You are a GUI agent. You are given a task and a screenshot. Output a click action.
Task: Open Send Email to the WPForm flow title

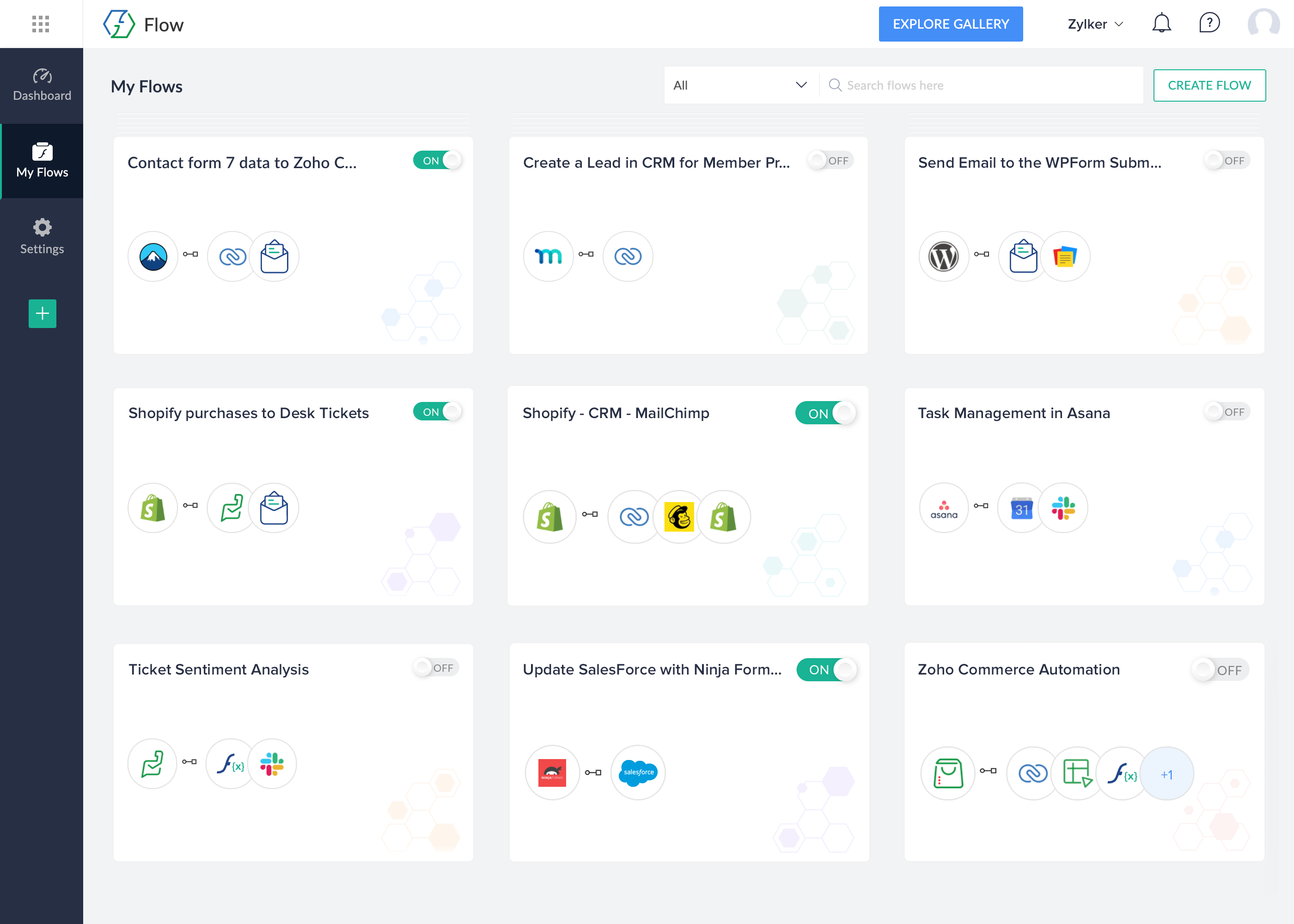coord(1040,163)
